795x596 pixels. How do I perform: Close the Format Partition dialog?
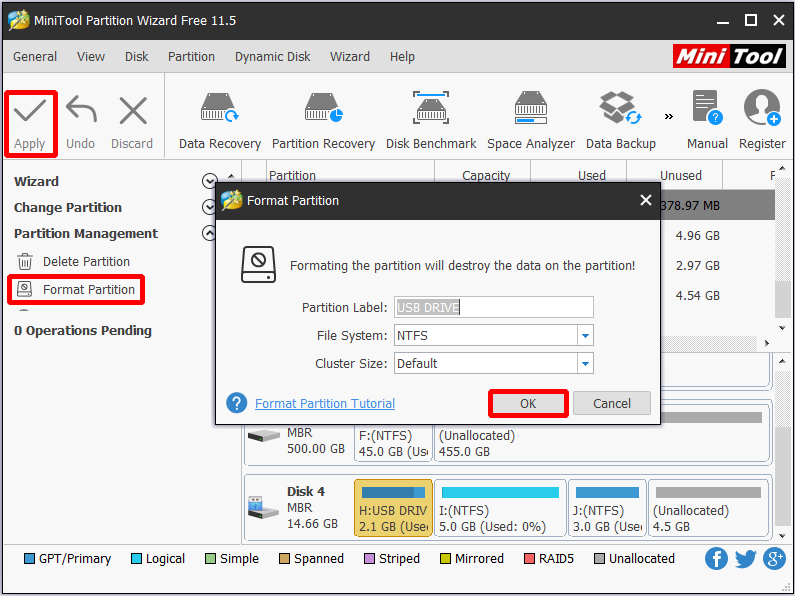click(x=645, y=200)
